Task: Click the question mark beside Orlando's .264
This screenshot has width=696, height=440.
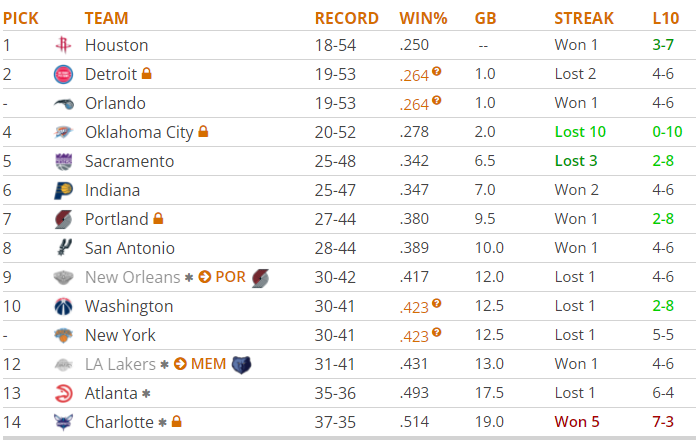Action: (x=436, y=100)
